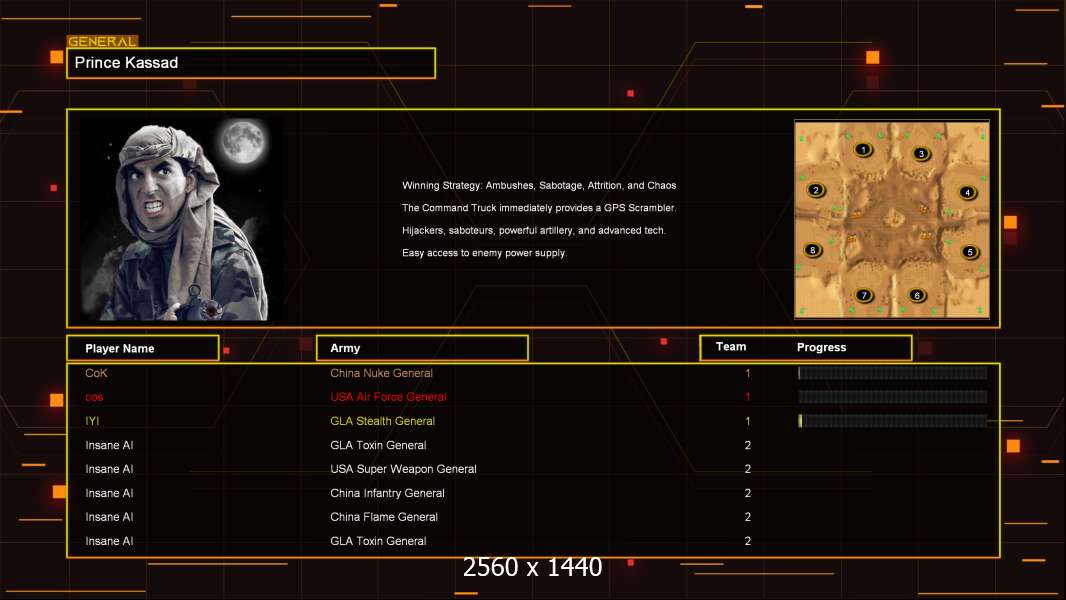
Task: Select start position 5 on the map
Action: pyautogui.click(x=970, y=252)
